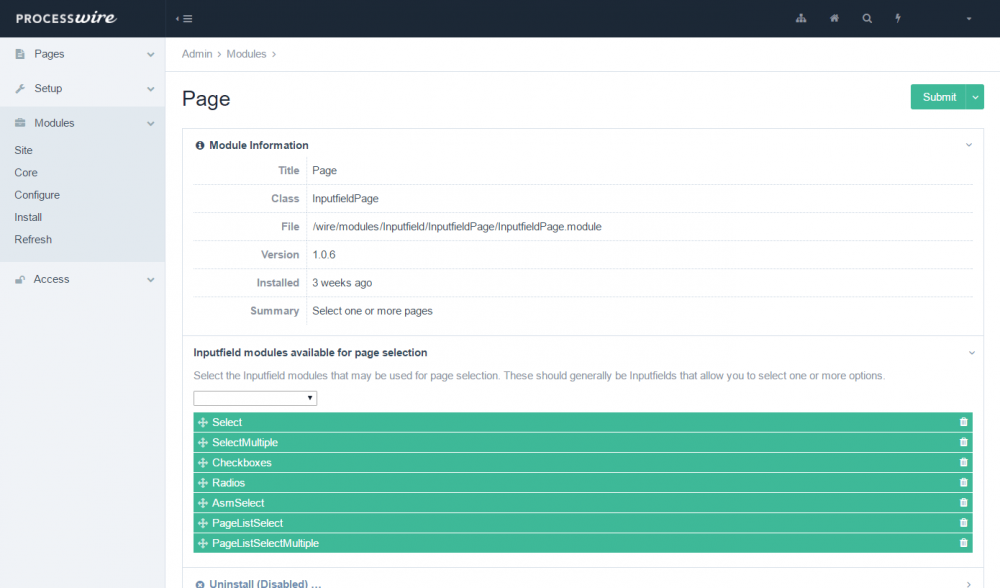Open the Submit button dropdown arrow

(x=976, y=97)
